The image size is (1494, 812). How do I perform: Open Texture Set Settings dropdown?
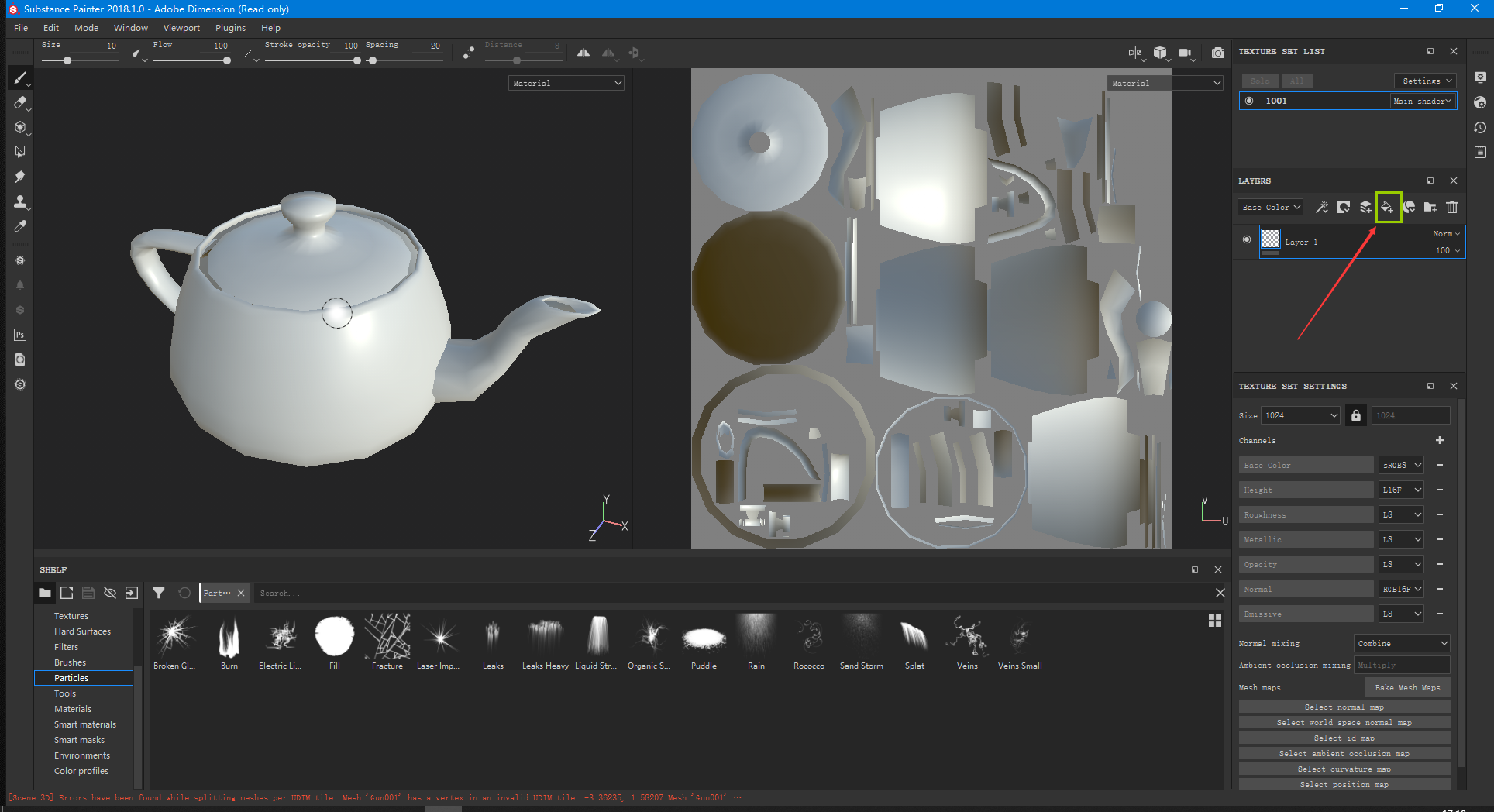1426,81
